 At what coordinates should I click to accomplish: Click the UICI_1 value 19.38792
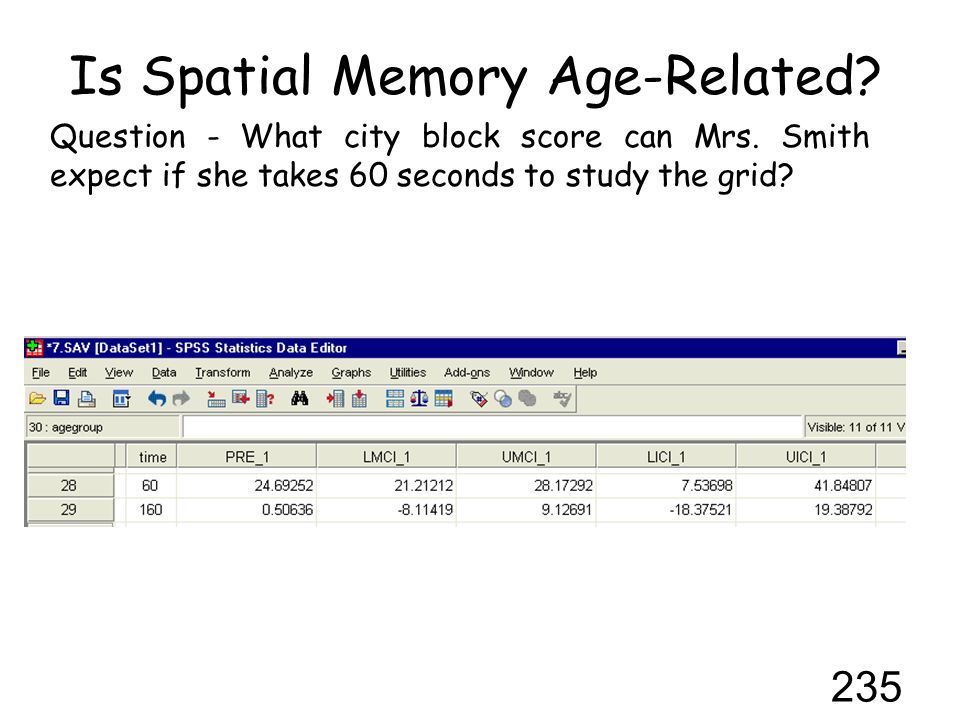click(806, 509)
